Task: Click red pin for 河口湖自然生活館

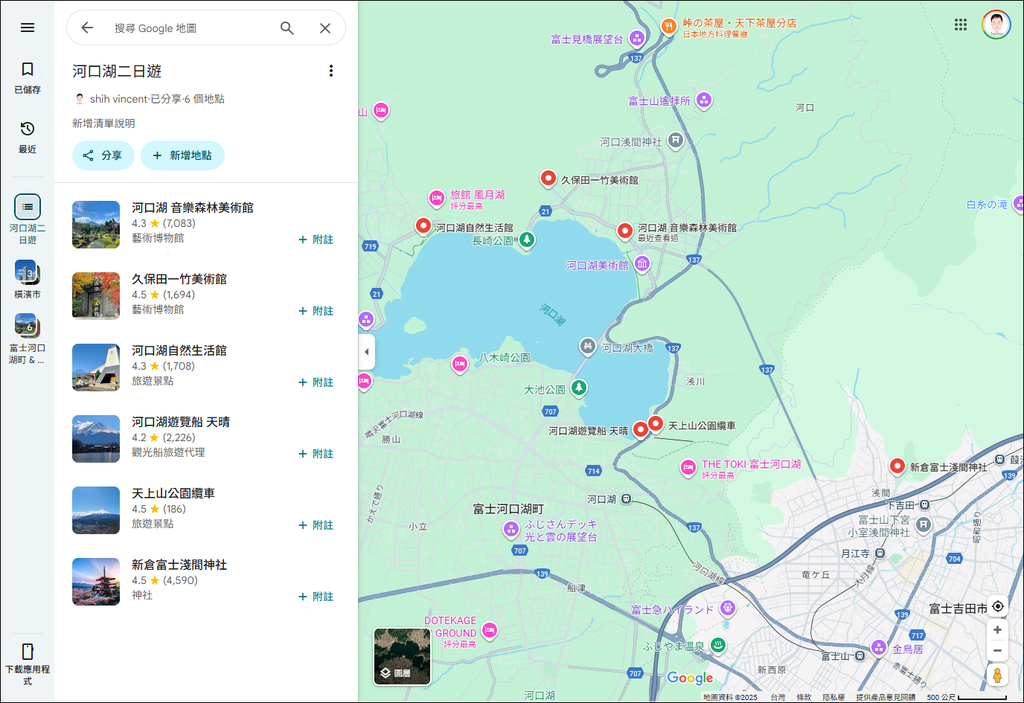Action: tap(423, 226)
